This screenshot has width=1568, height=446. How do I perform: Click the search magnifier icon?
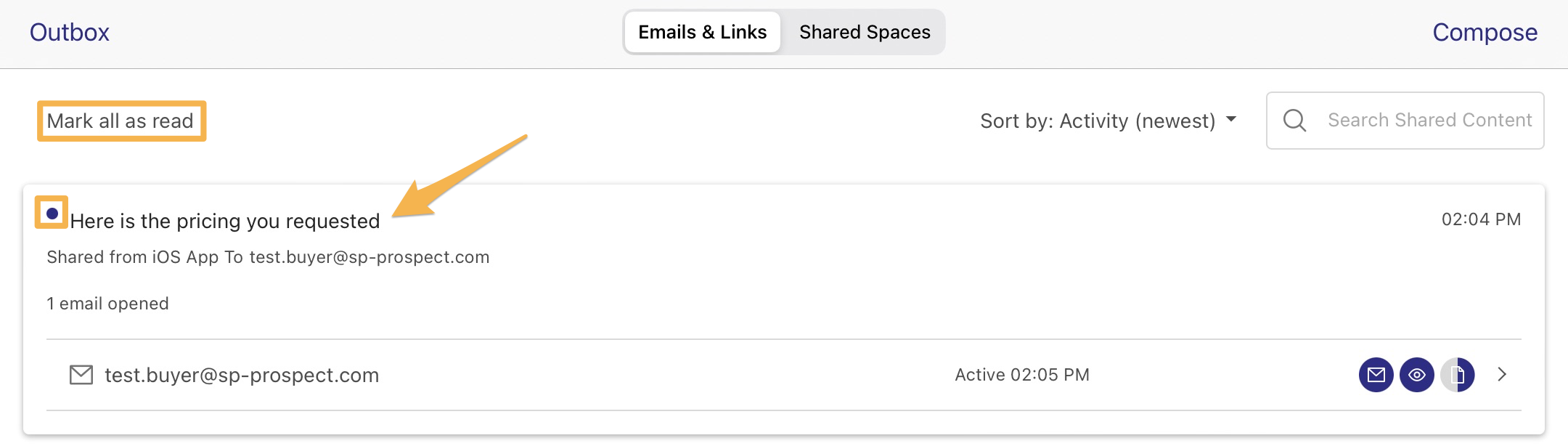click(1294, 120)
